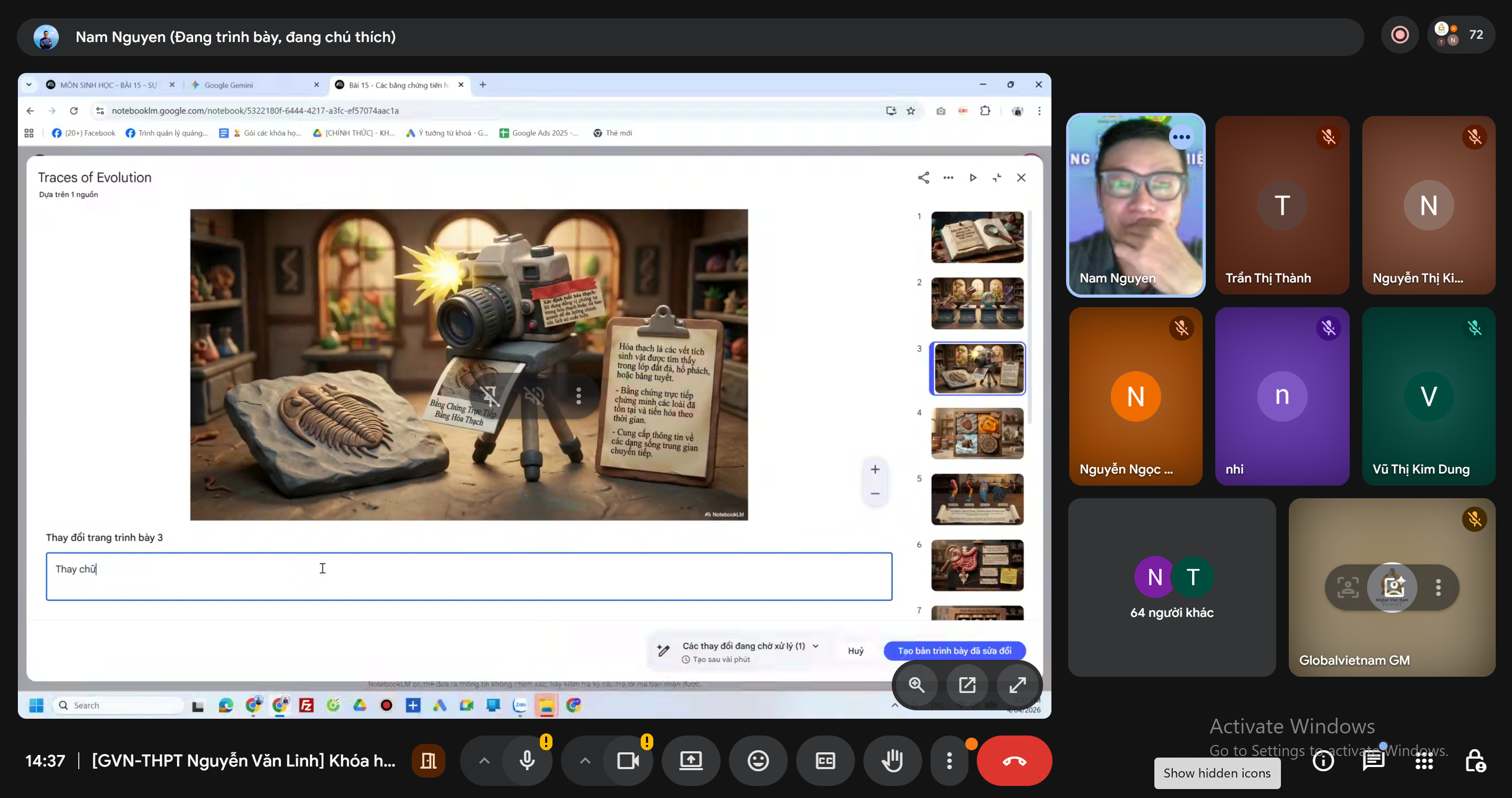
Task: Open options on Nam Nguyen's tile
Action: tap(1181, 138)
